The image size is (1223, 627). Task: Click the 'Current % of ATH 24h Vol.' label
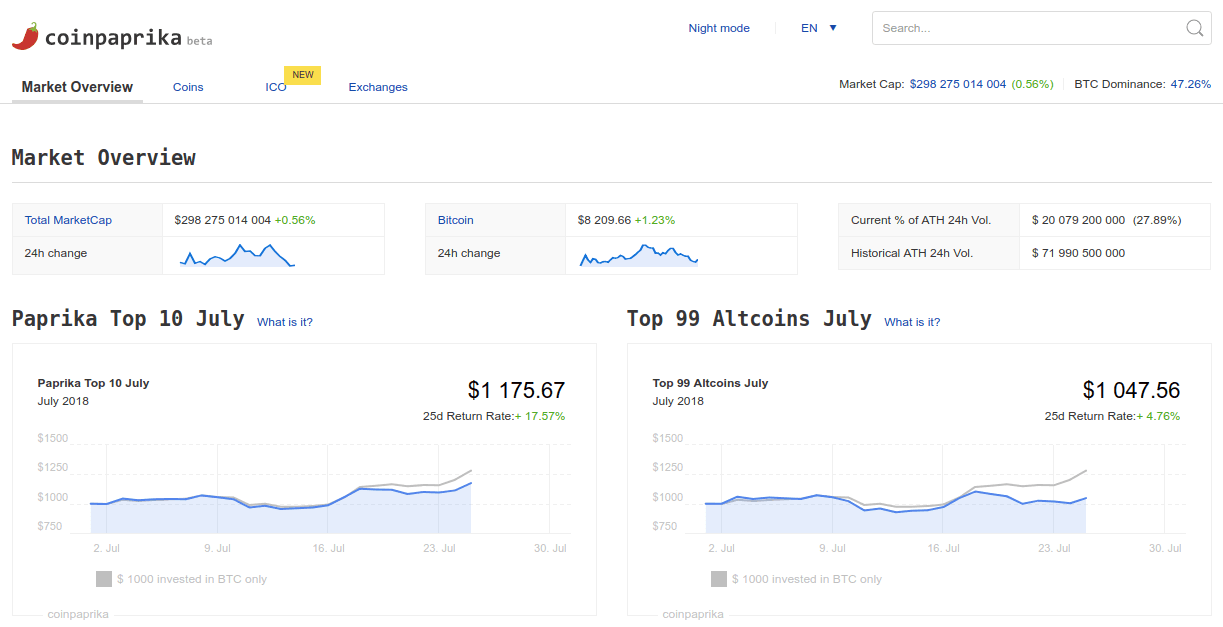920,220
